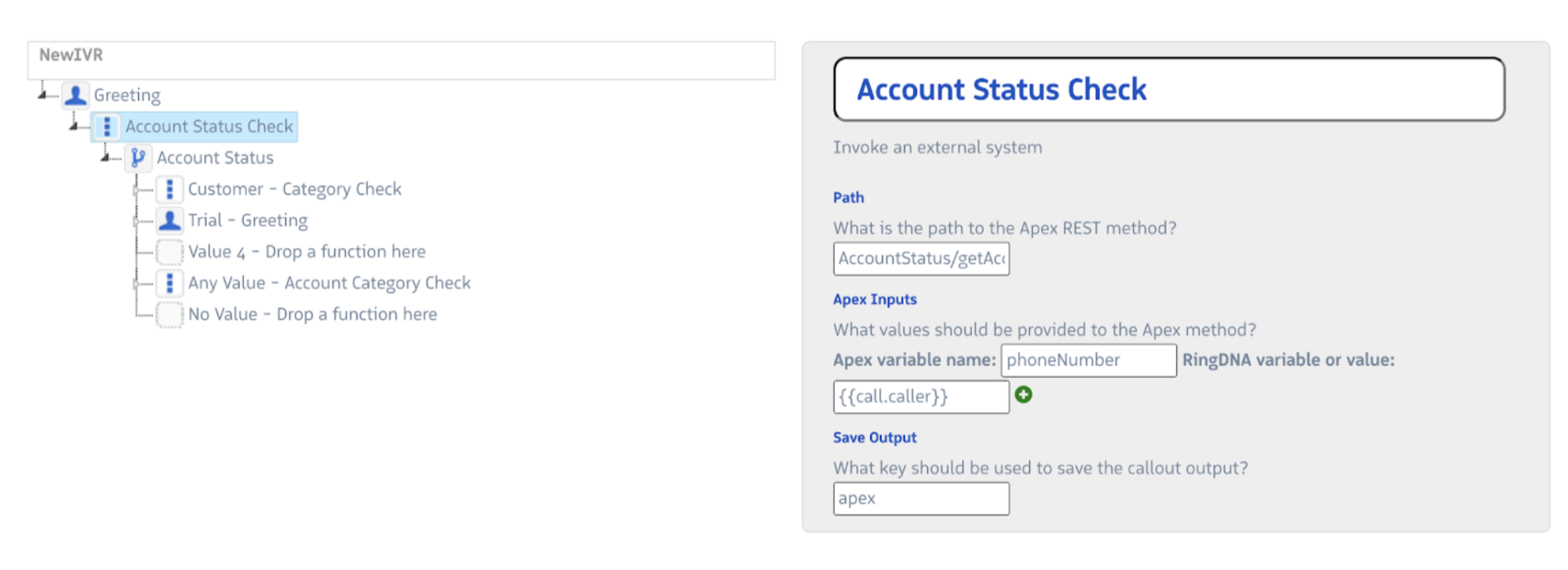Viewport: 1568px width, 570px height.
Task: Click the dots icon for Customer - Category Check
Action: point(170,190)
